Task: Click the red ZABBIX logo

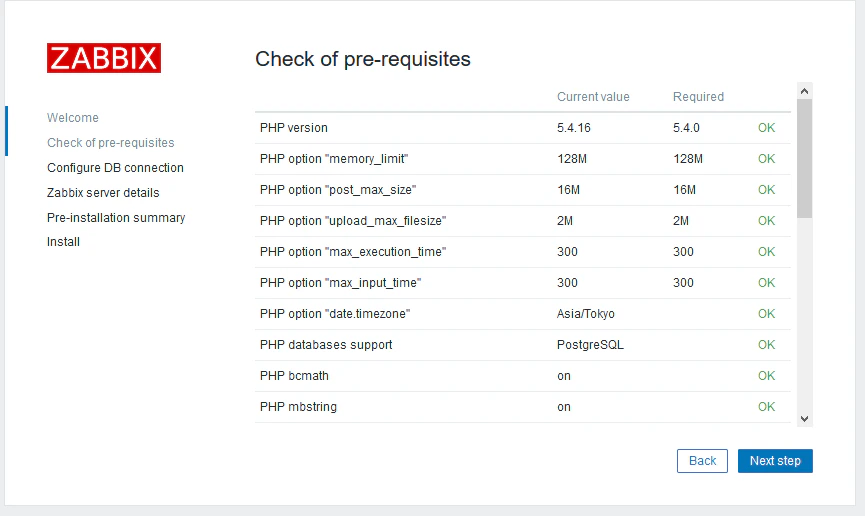Action: click(103, 58)
